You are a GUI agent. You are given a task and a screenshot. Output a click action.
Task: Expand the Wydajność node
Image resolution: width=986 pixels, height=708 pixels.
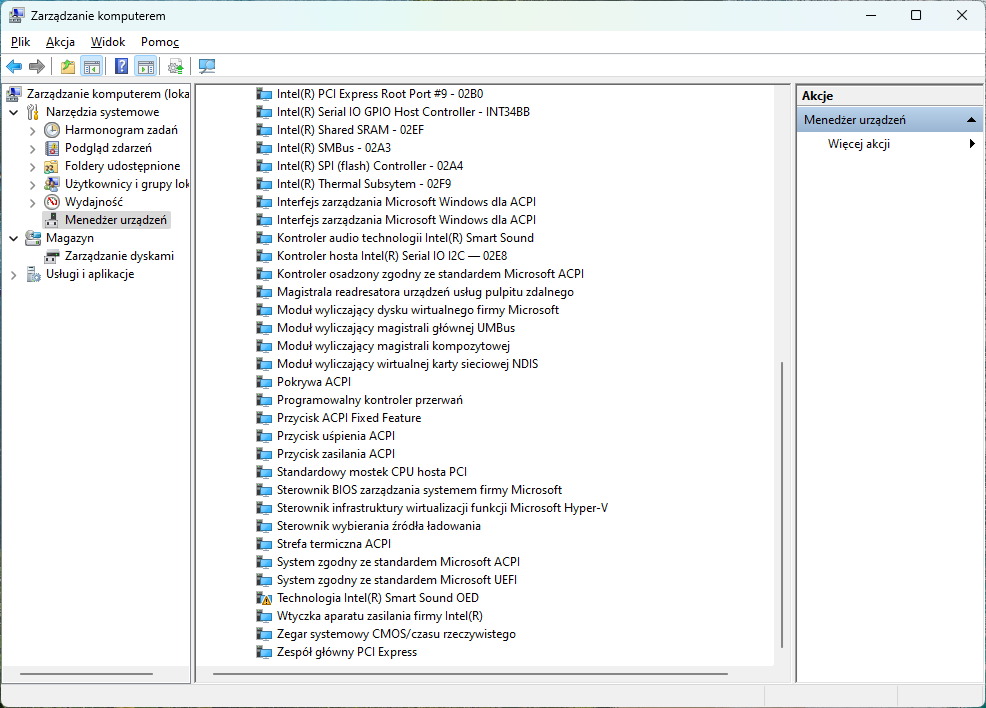(x=33, y=202)
